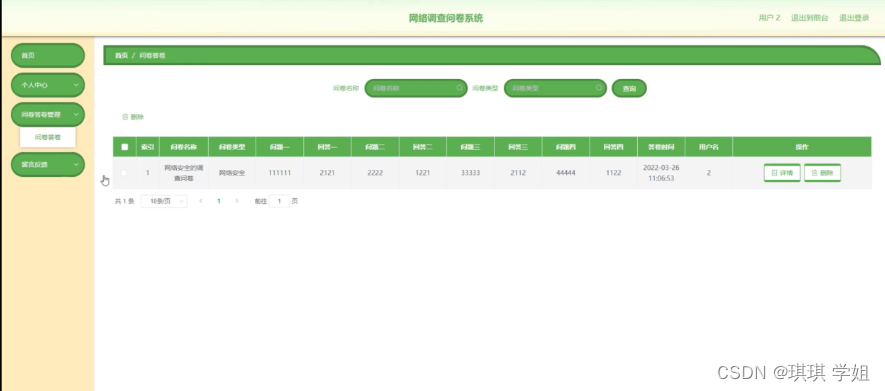Viewport: 885px width, 391px height.
Task: Click the 回答四 column header
Action: (614, 147)
